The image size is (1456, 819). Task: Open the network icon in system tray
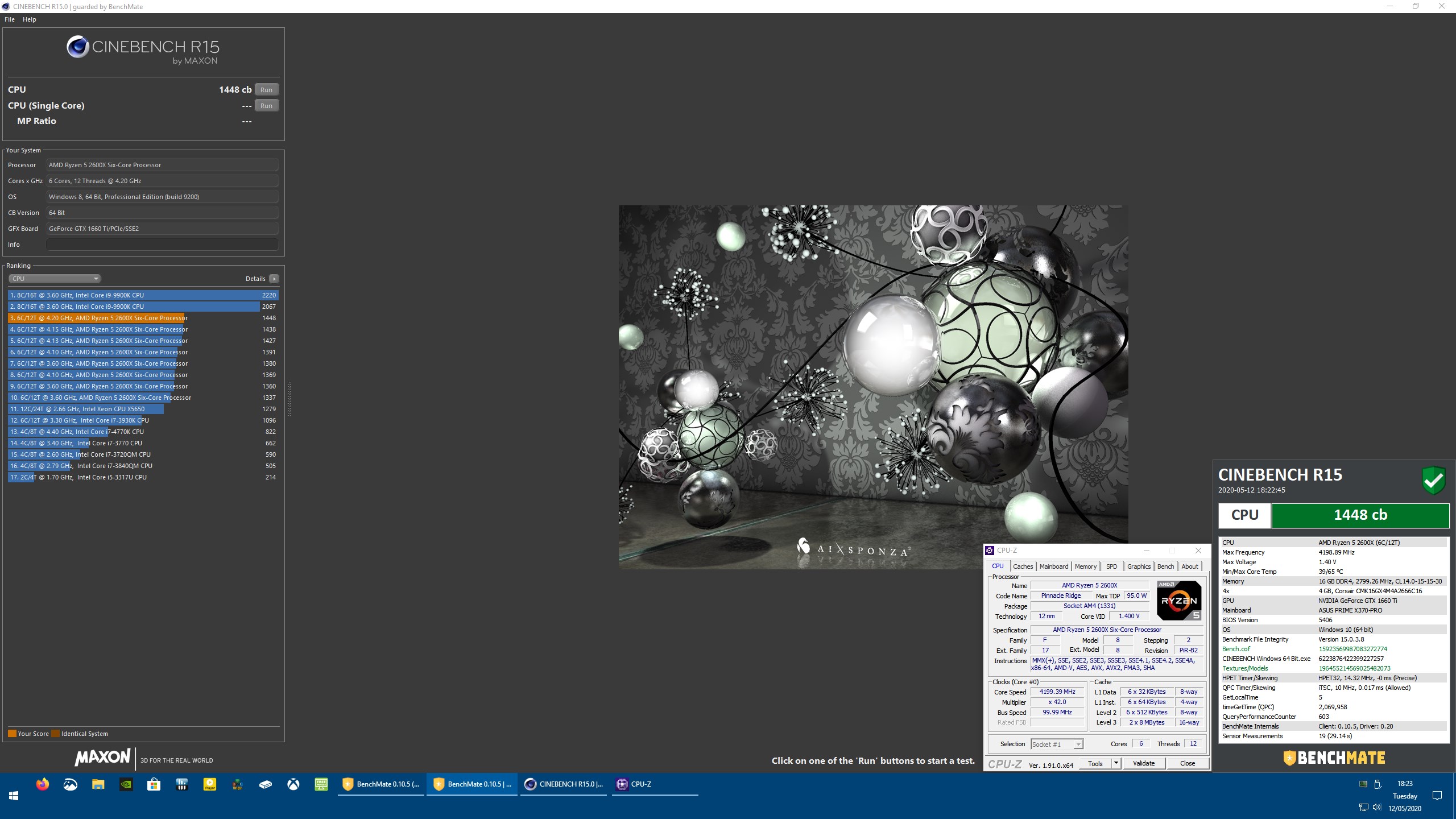pyautogui.click(x=1363, y=808)
